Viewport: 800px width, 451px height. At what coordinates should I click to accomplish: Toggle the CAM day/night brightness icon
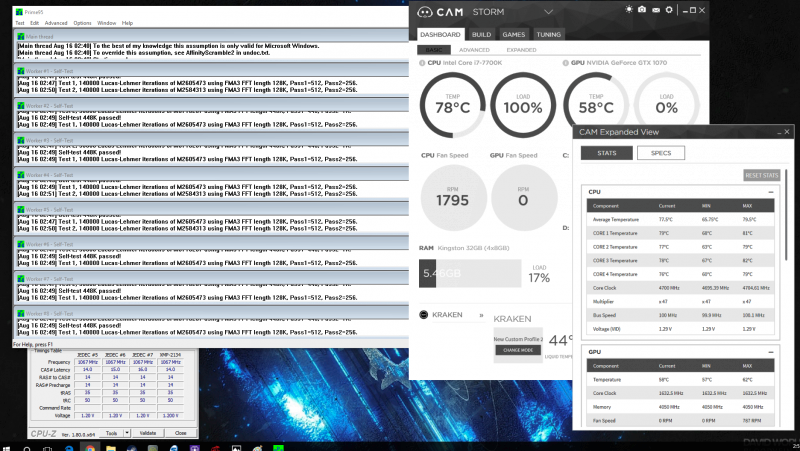[629, 9]
